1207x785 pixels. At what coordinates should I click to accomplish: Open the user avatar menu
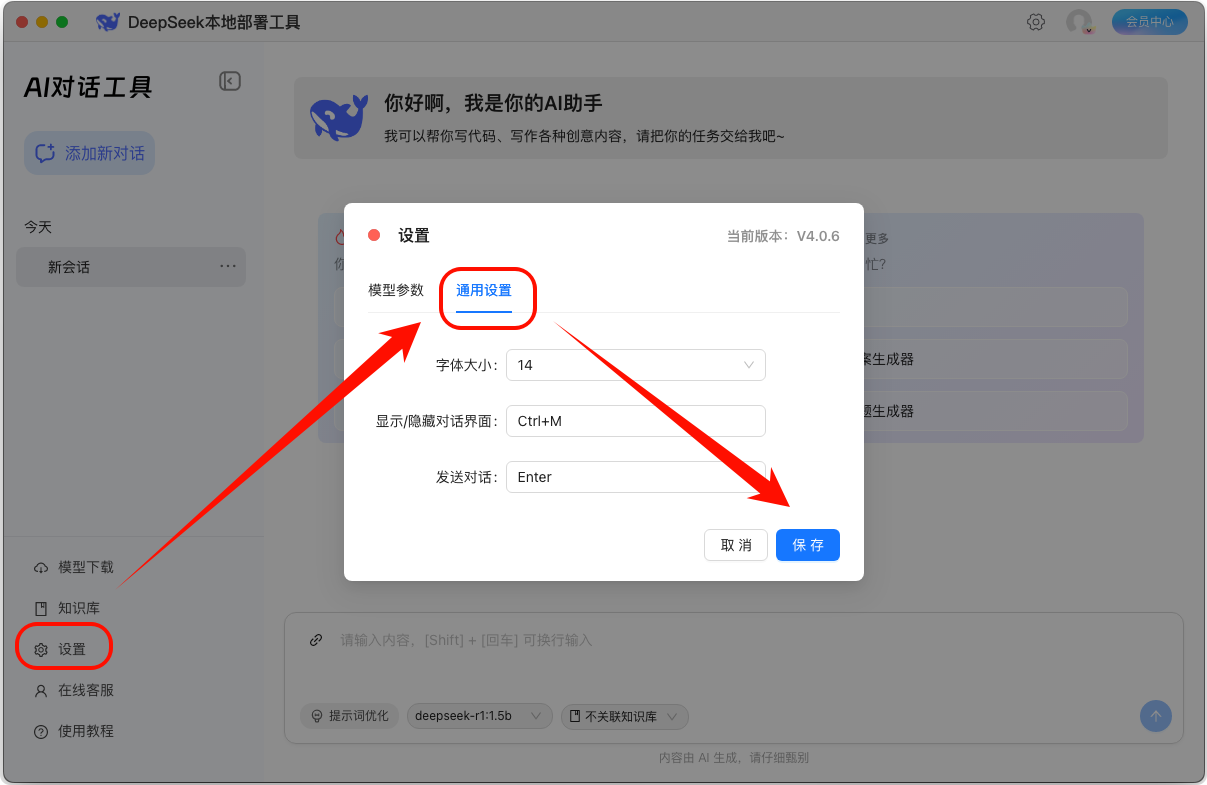click(x=1079, y=22)
